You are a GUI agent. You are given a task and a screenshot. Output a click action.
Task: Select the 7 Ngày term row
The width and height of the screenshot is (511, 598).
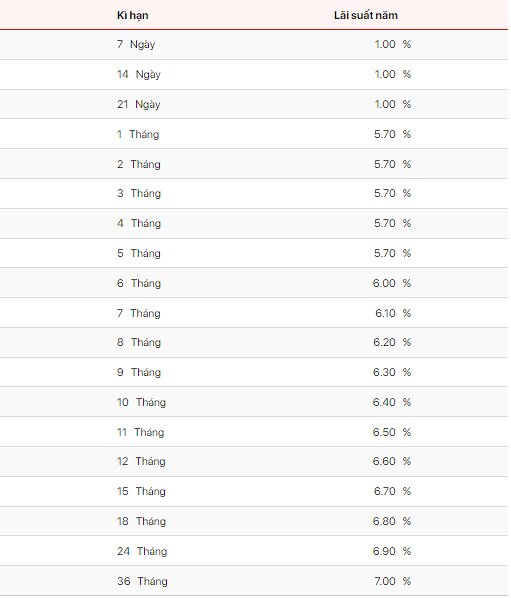point(254,45)
